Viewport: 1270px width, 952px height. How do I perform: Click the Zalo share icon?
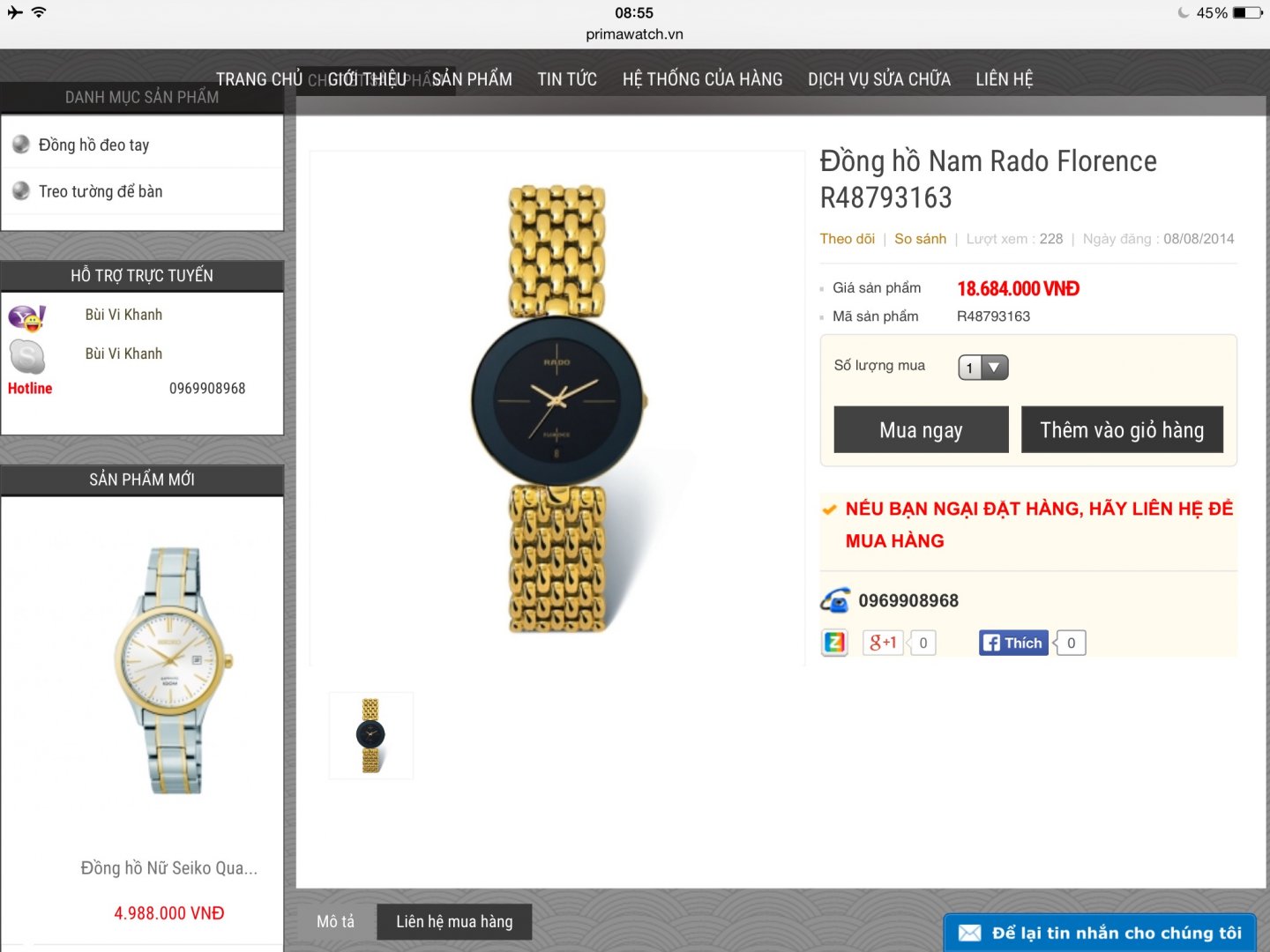[x=834, y=643]
